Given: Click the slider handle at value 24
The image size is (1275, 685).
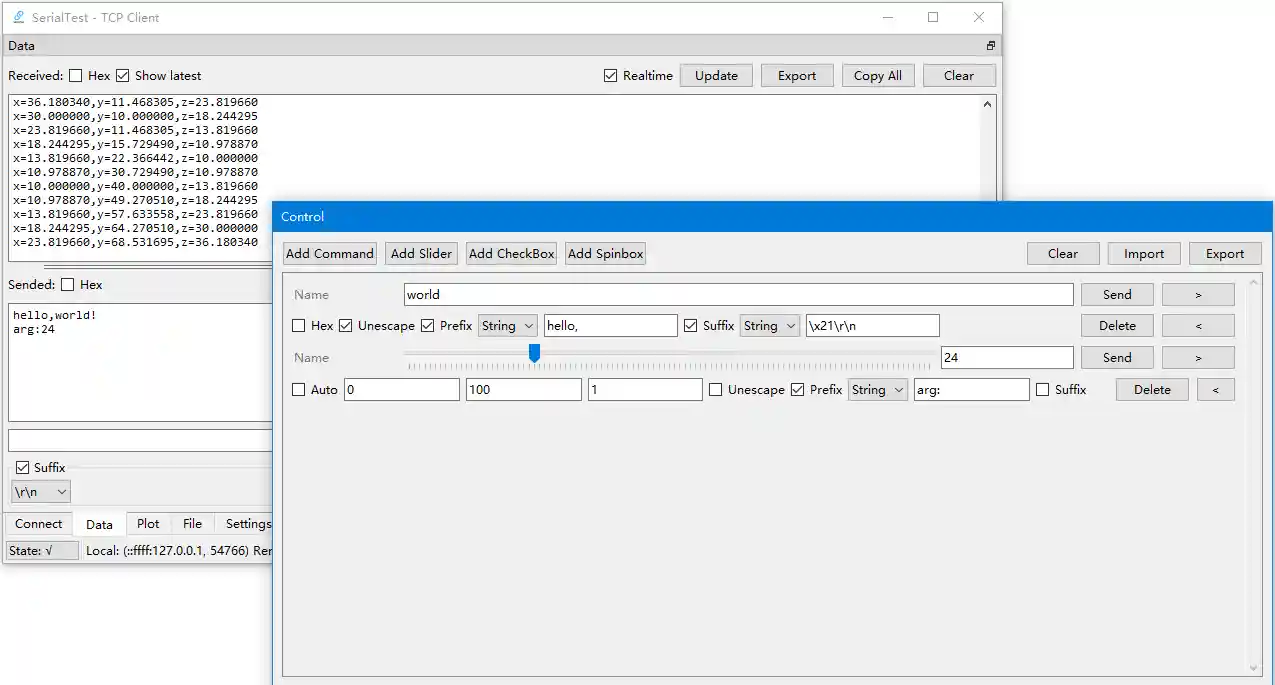Looking at the screenshot, I should click(534, 353).
